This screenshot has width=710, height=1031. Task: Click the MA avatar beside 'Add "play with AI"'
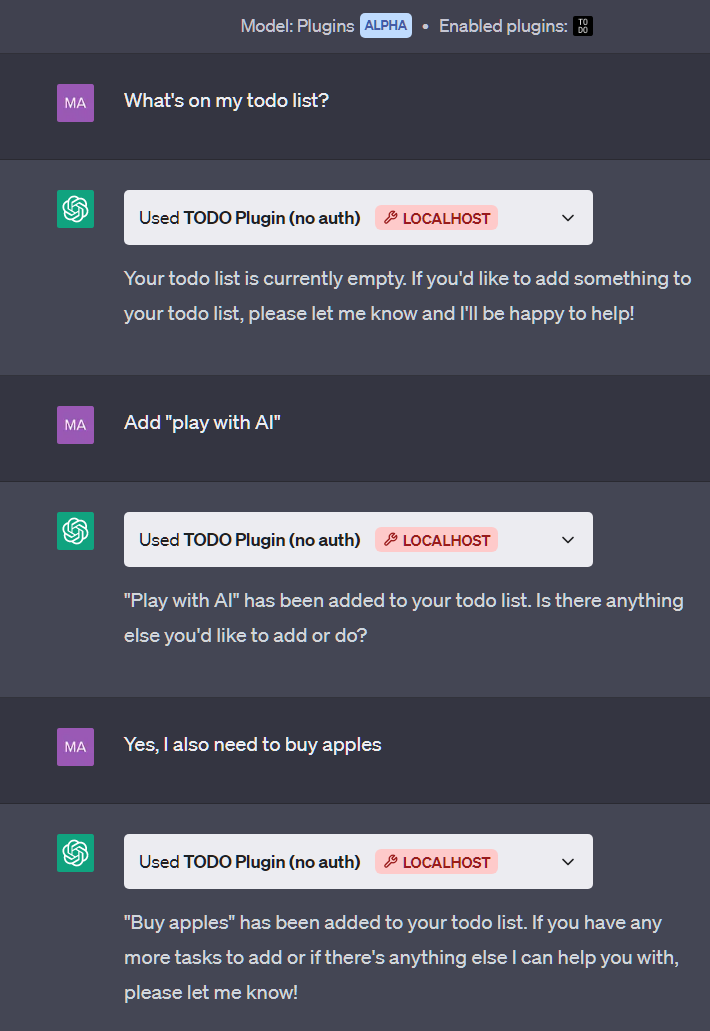coord(75,425)
